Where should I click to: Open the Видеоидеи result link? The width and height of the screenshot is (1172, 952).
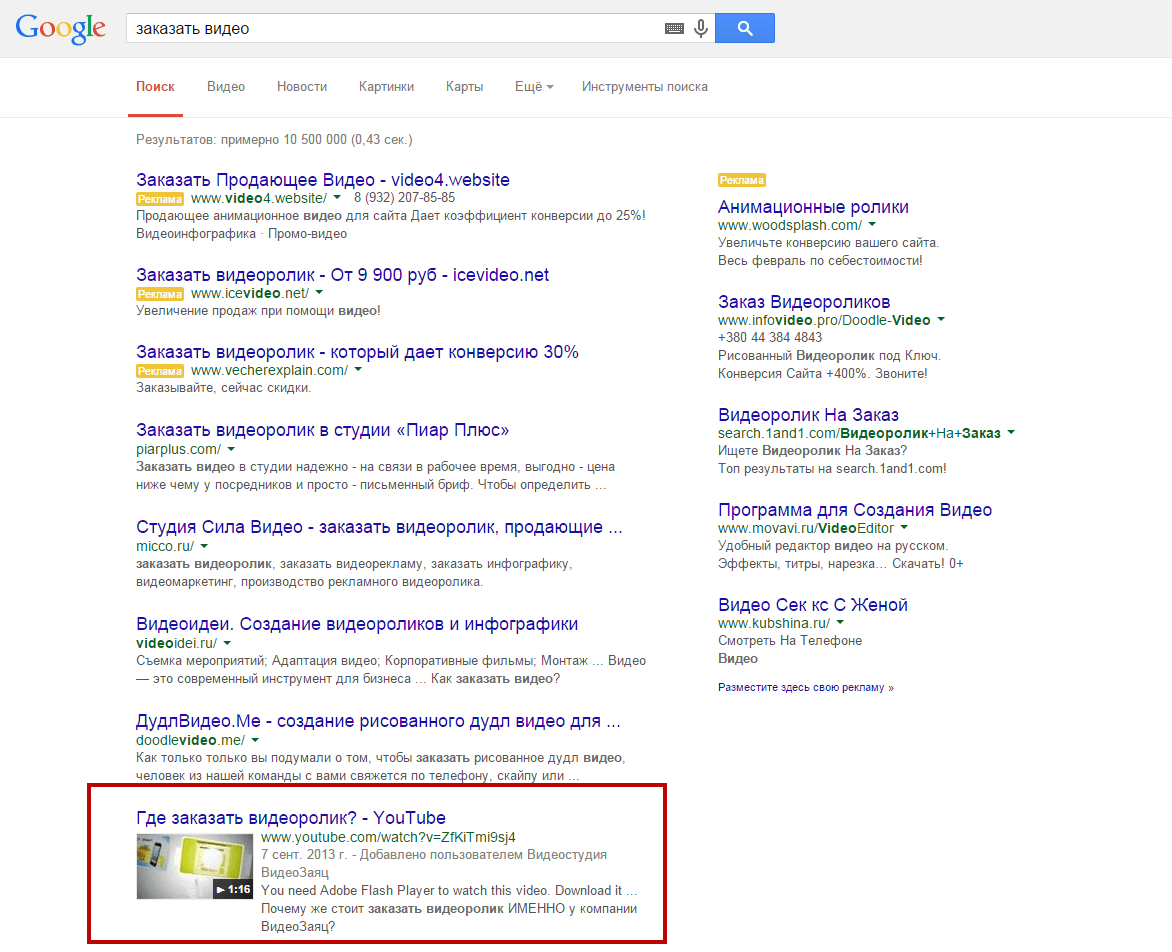(x=357, y=624)
